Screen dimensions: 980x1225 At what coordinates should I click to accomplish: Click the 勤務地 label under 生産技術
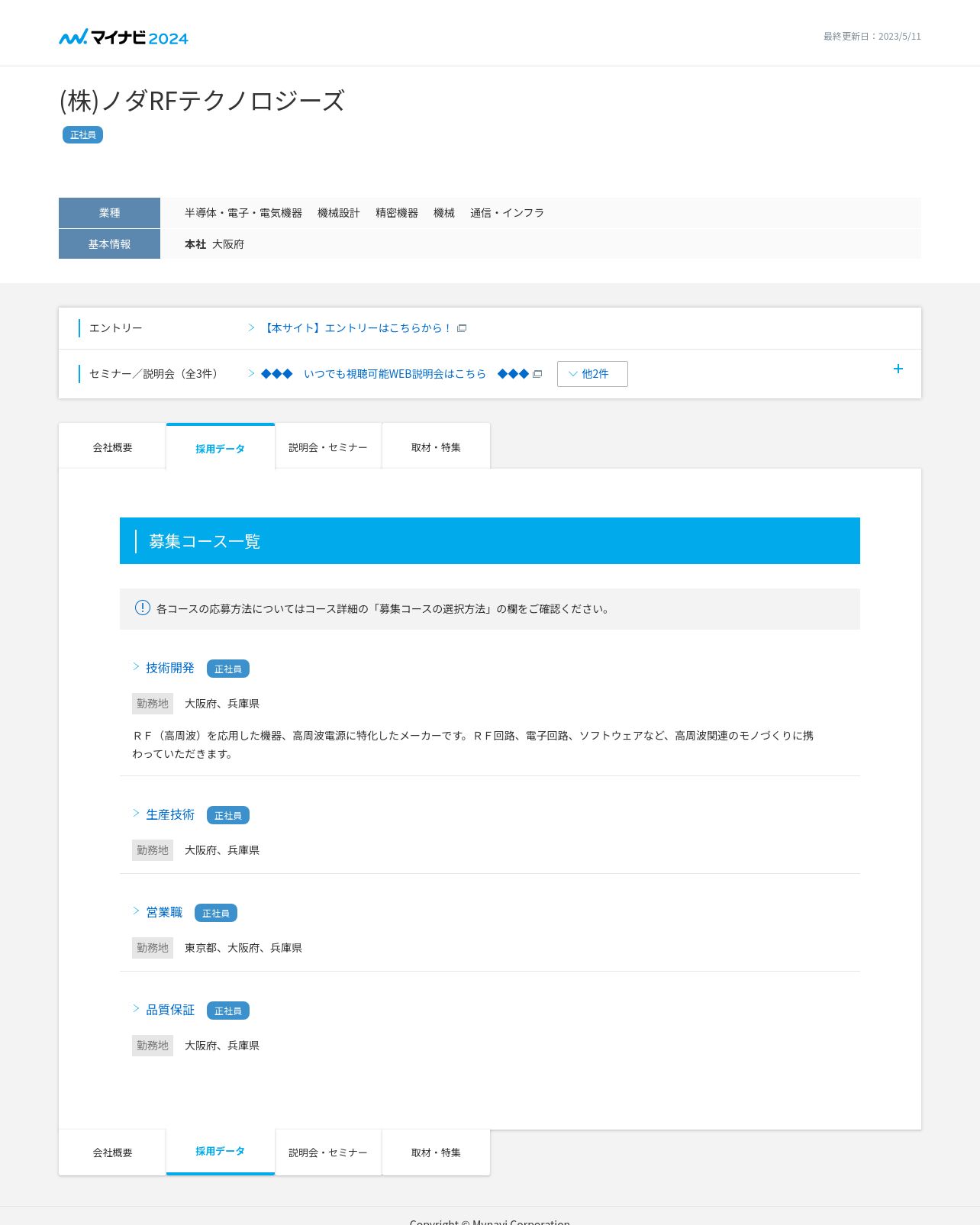click(x=153, y=850)
